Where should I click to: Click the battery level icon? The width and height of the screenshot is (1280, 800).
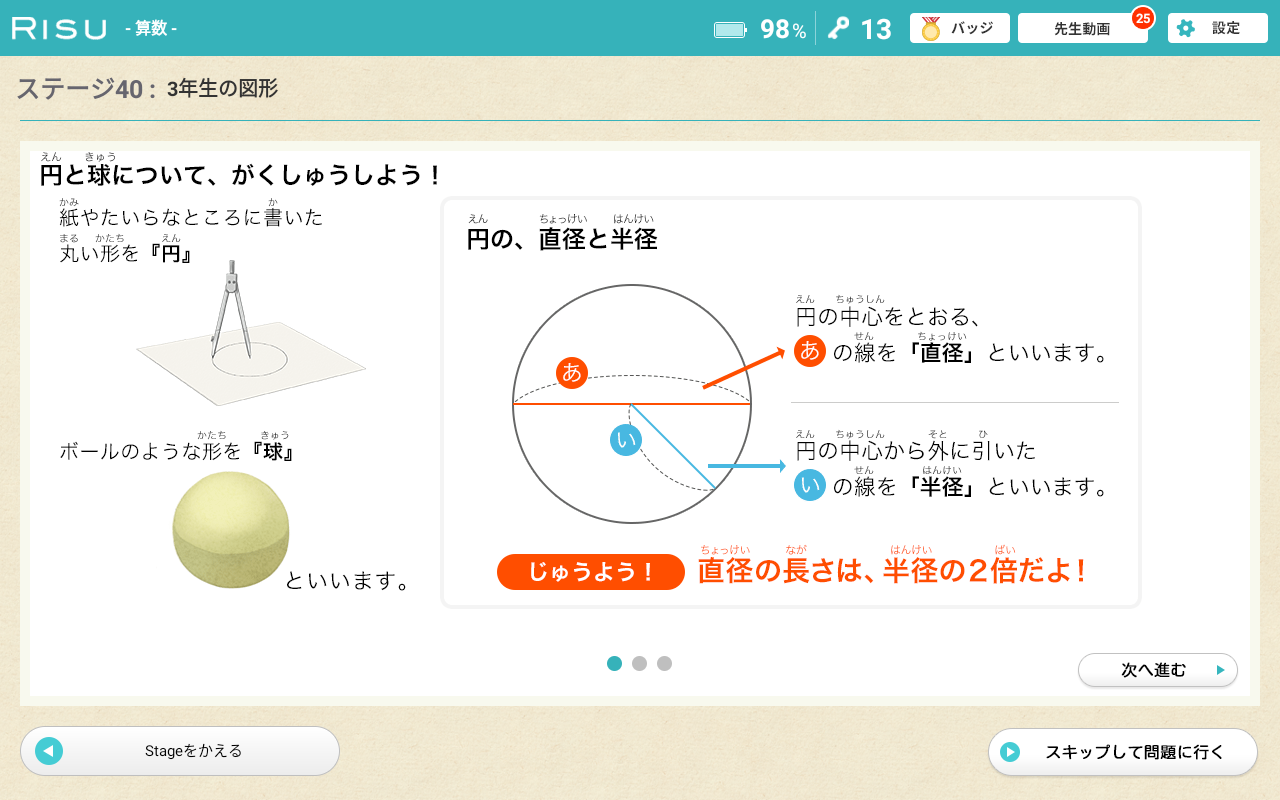tap(730, 29)
